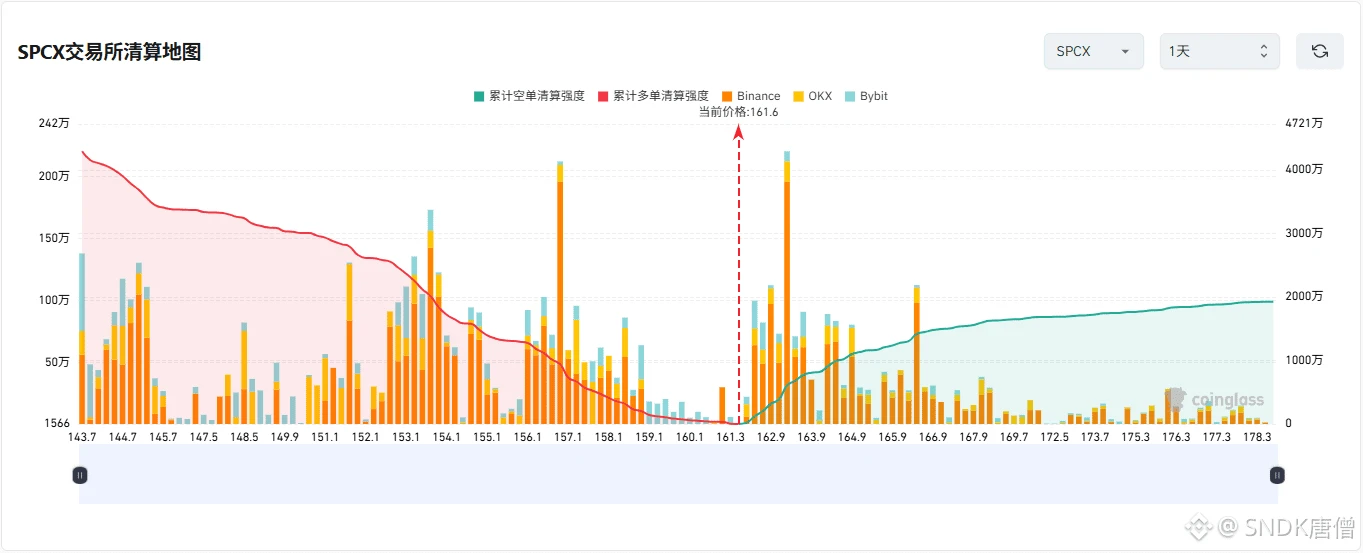Click the 157.1 x-axis price label
This screenshot has height=553, width=1363.
click(x=568, y=437)
